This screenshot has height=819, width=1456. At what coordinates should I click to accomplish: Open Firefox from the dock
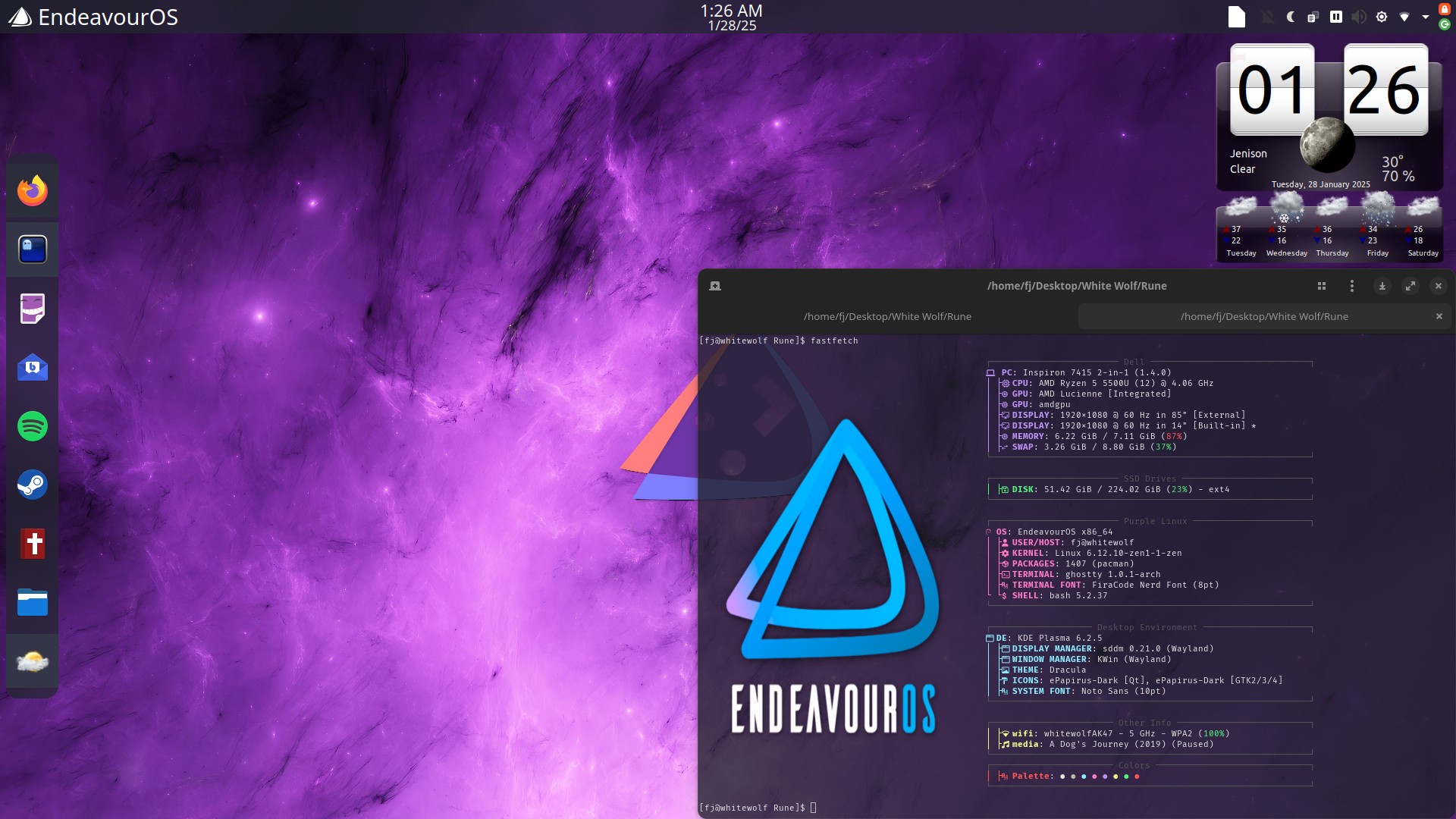(x=33, y=190)
